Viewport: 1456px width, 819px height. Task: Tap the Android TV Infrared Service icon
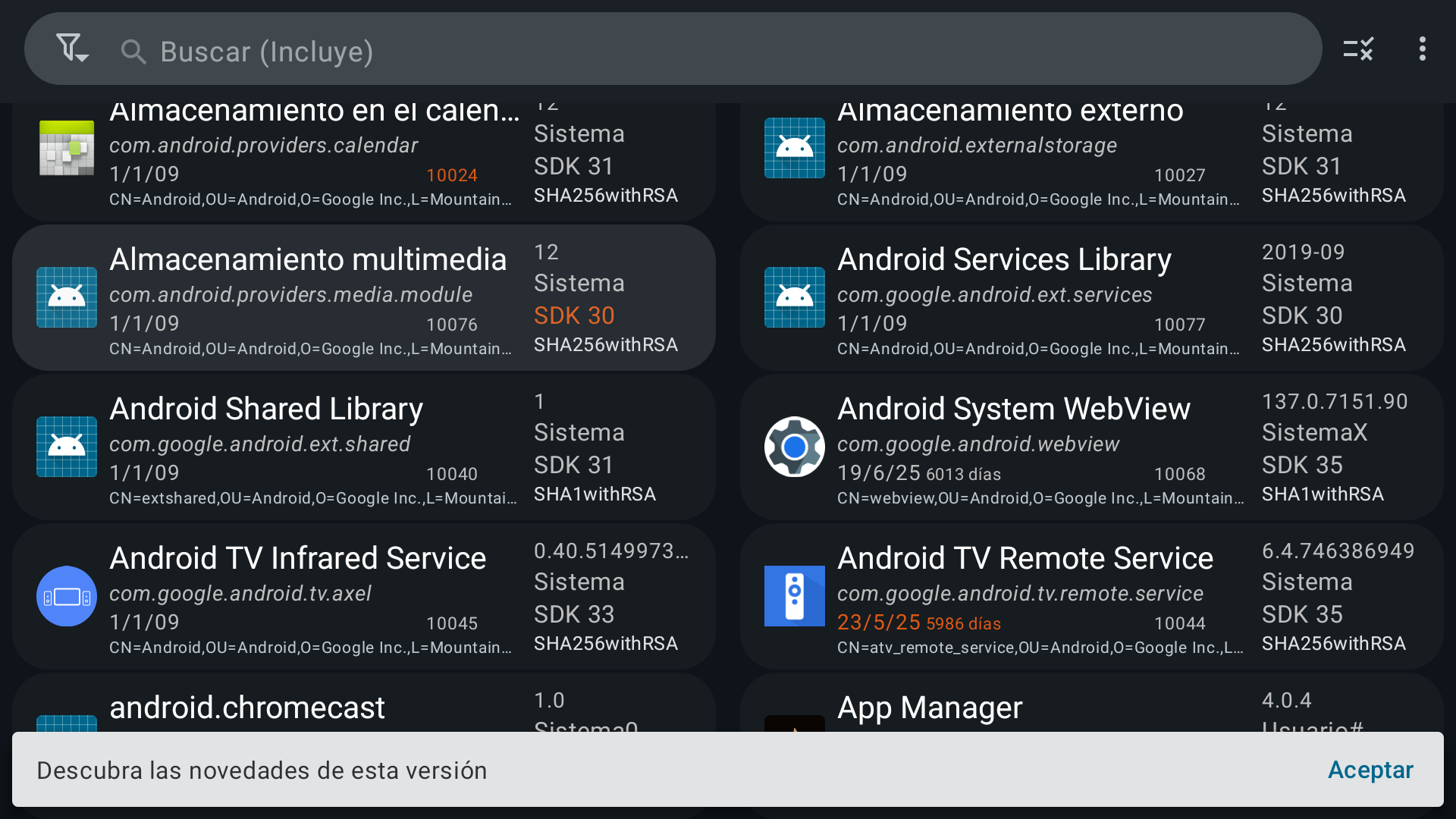click(x=67, y=596)
